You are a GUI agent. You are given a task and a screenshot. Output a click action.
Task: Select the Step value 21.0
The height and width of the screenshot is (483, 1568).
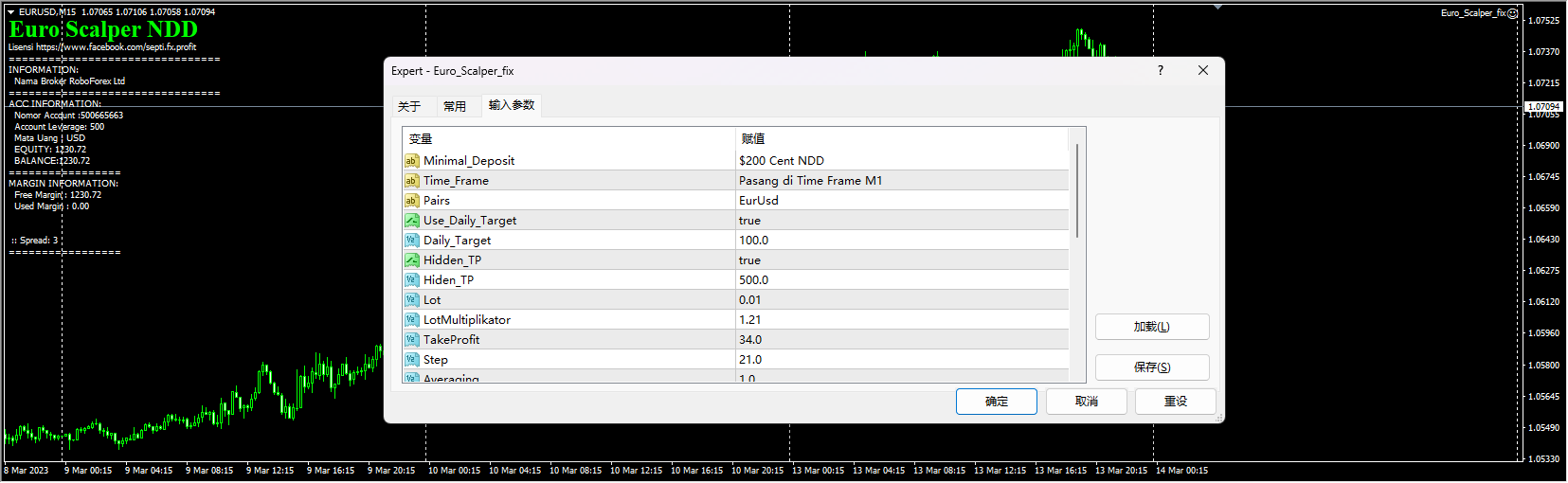pyautogui.click(x=750, y=360)
